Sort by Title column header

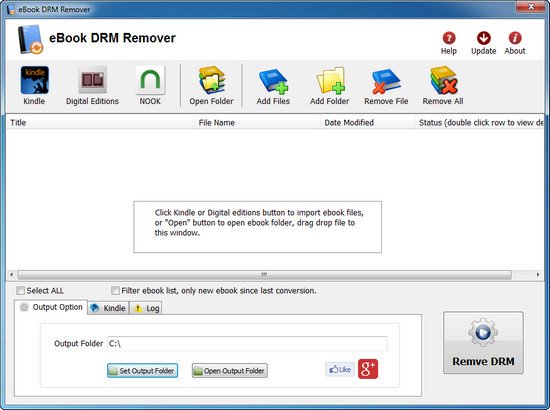pos(100,123)
